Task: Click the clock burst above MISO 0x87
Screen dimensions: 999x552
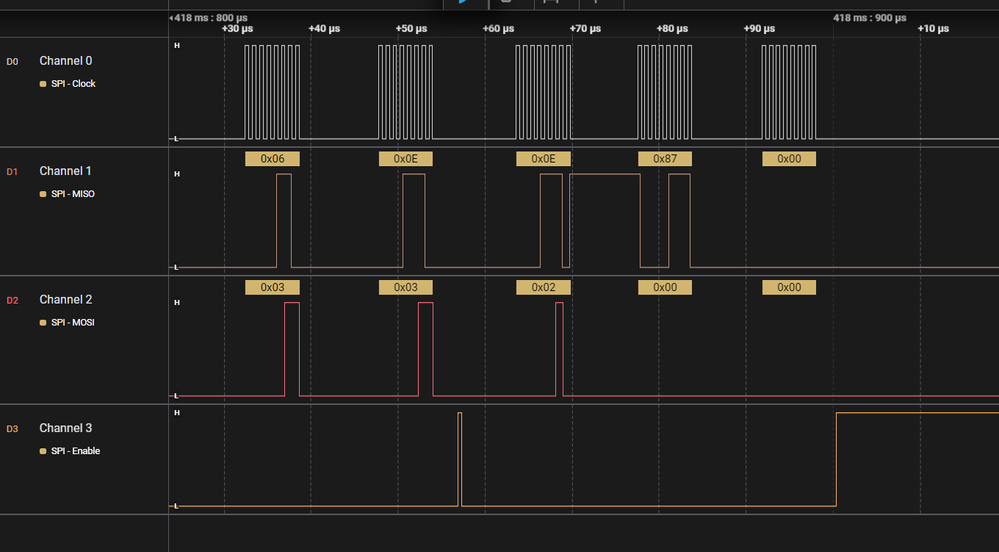Action: coord(665,92)
